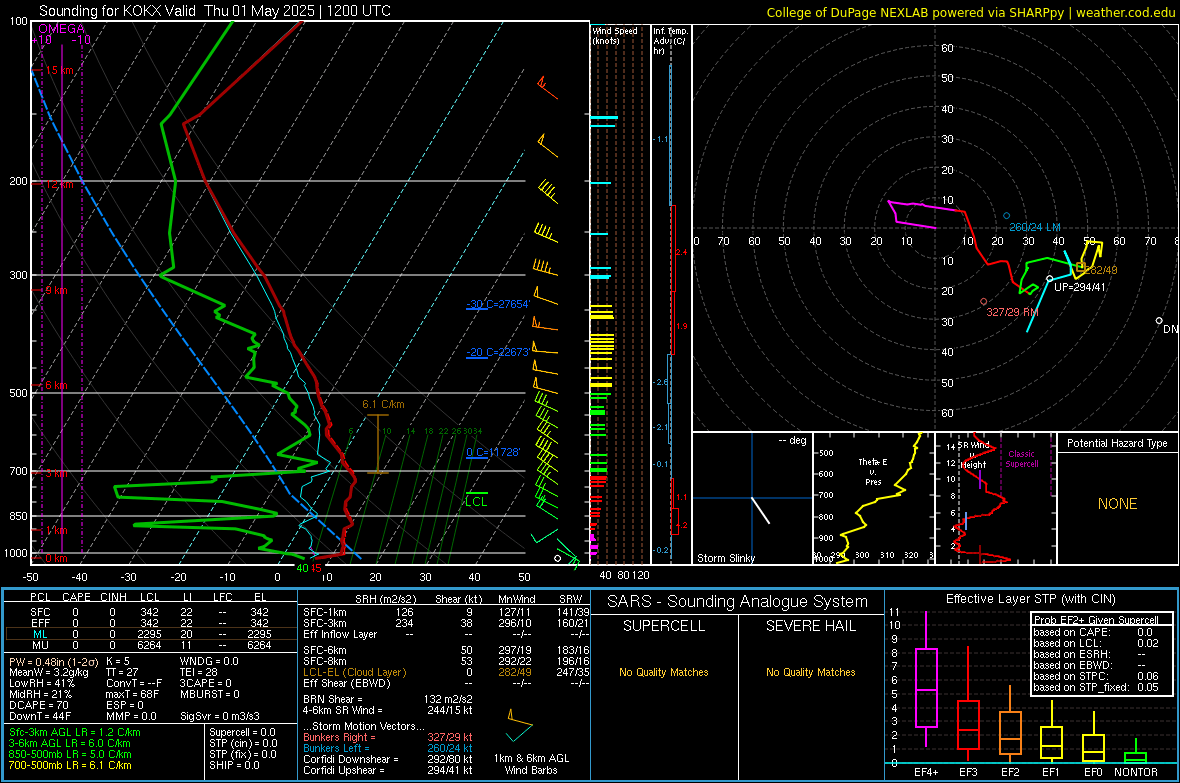Click the CAPE column header
This screenshot has width=1180, height=783.
[x=76, y=597]
